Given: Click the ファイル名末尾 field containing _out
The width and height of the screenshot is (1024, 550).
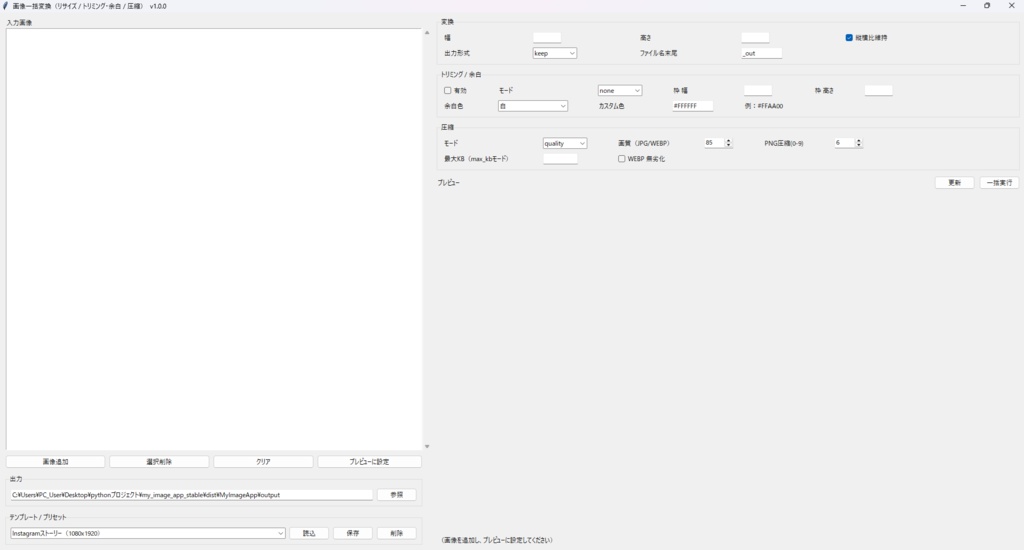Looking at the screenshot, I should pos(761,53).
